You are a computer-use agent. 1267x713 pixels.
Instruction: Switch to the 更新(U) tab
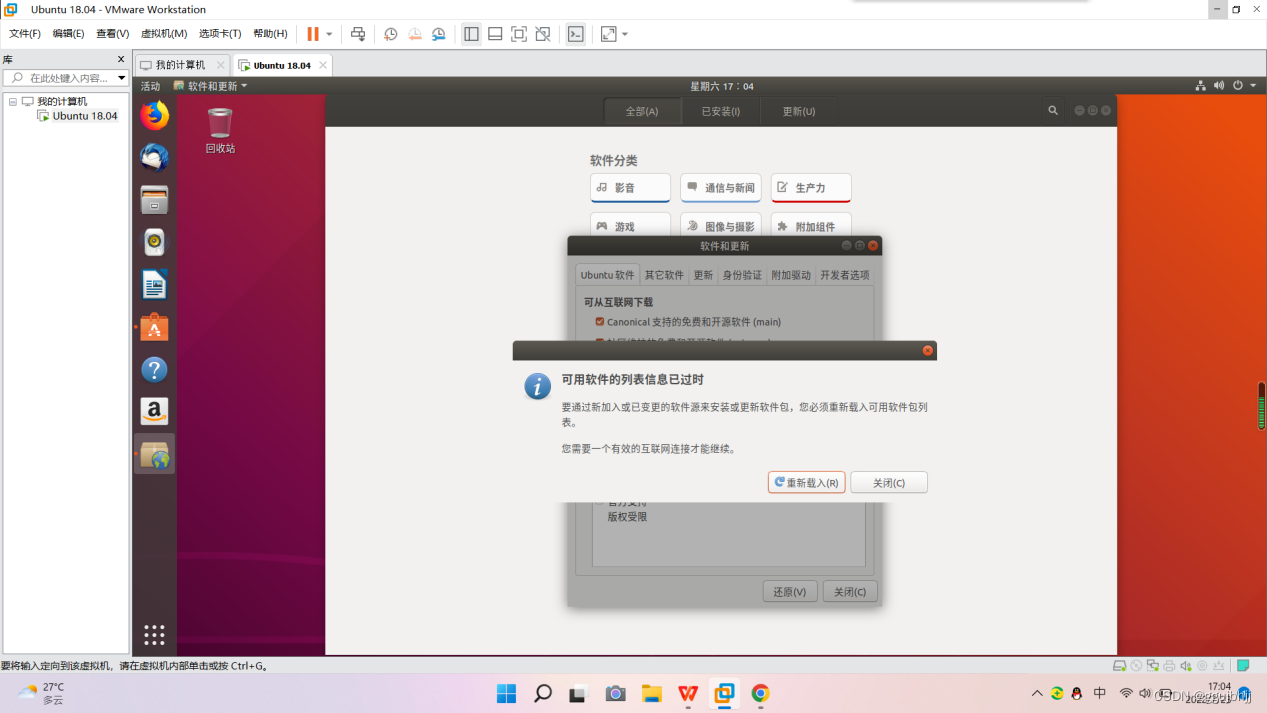(x=798, y=111)
